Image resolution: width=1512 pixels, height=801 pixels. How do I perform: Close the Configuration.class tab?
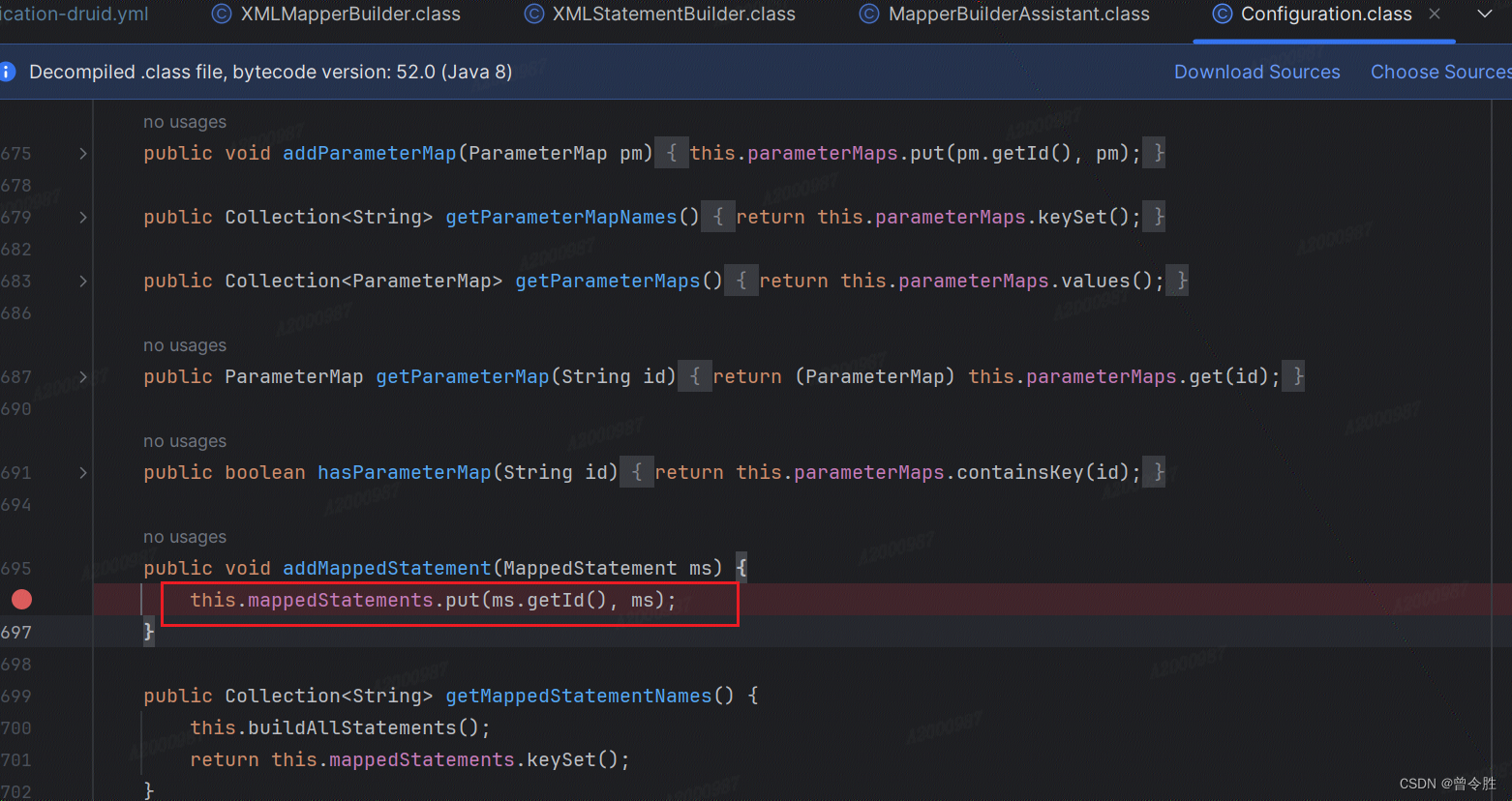point(1435,15)
